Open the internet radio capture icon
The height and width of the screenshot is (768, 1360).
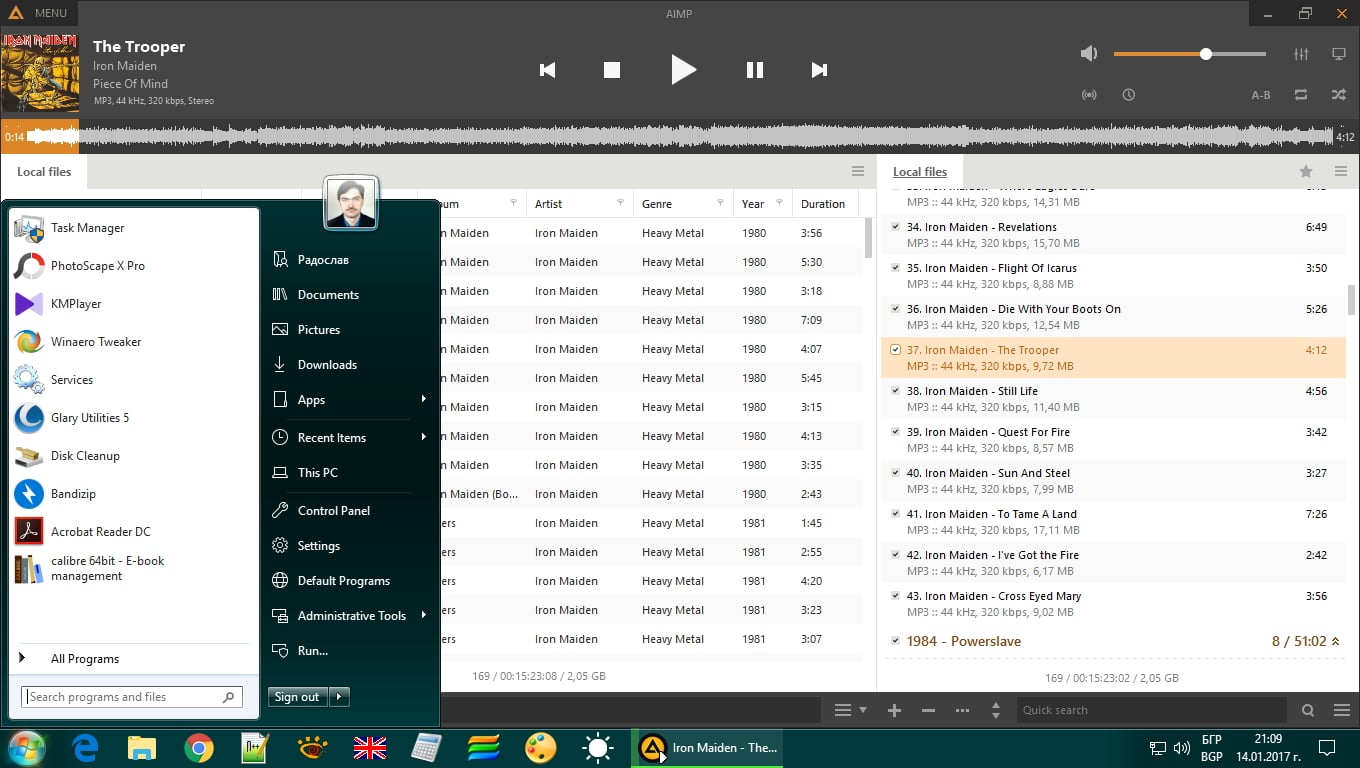point(1089,95)
